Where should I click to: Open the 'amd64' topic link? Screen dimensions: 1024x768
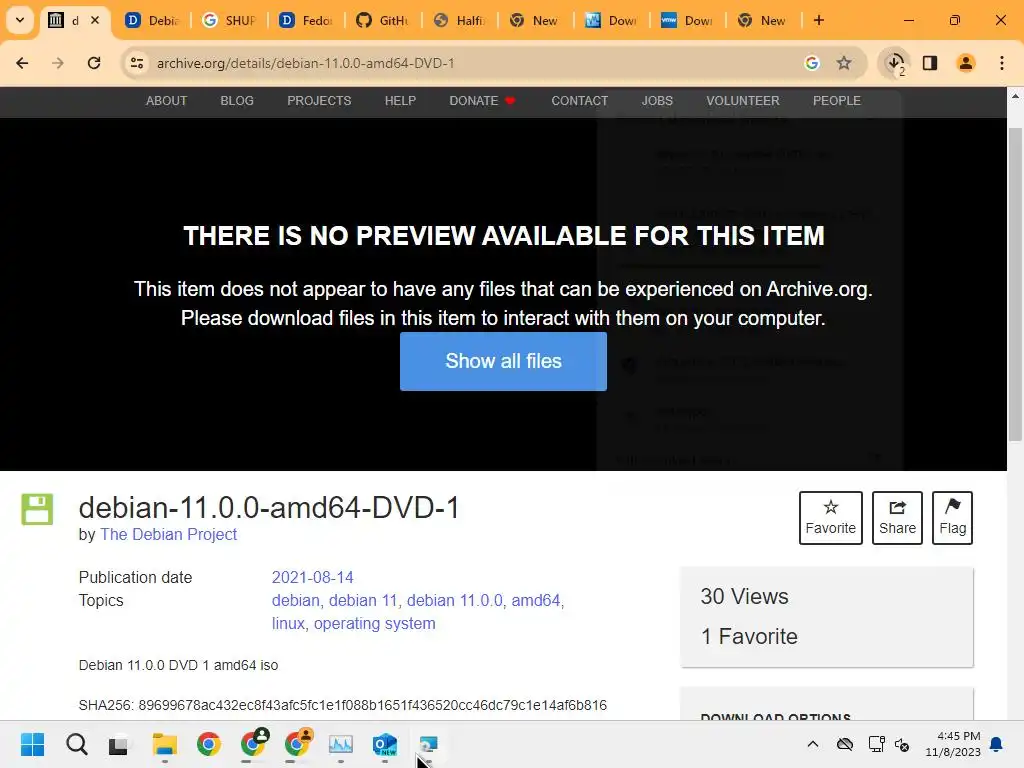coord(536,600)
